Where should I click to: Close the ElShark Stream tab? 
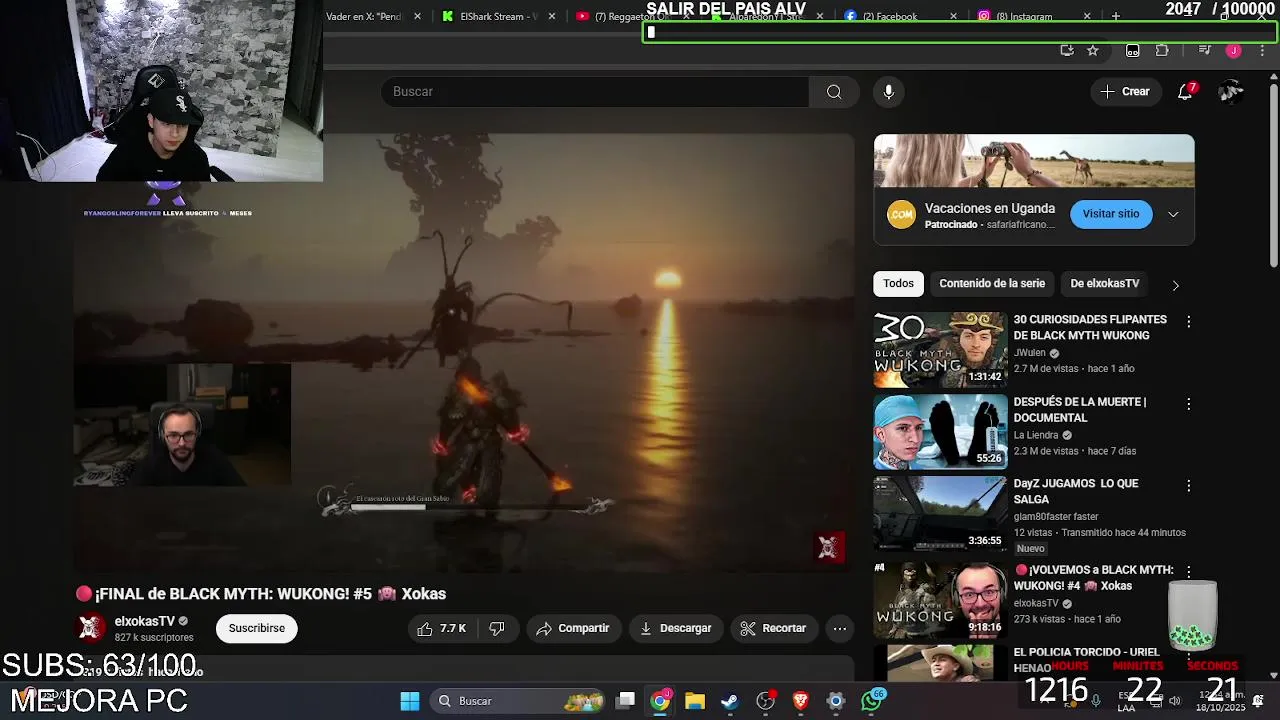point(552,16)
